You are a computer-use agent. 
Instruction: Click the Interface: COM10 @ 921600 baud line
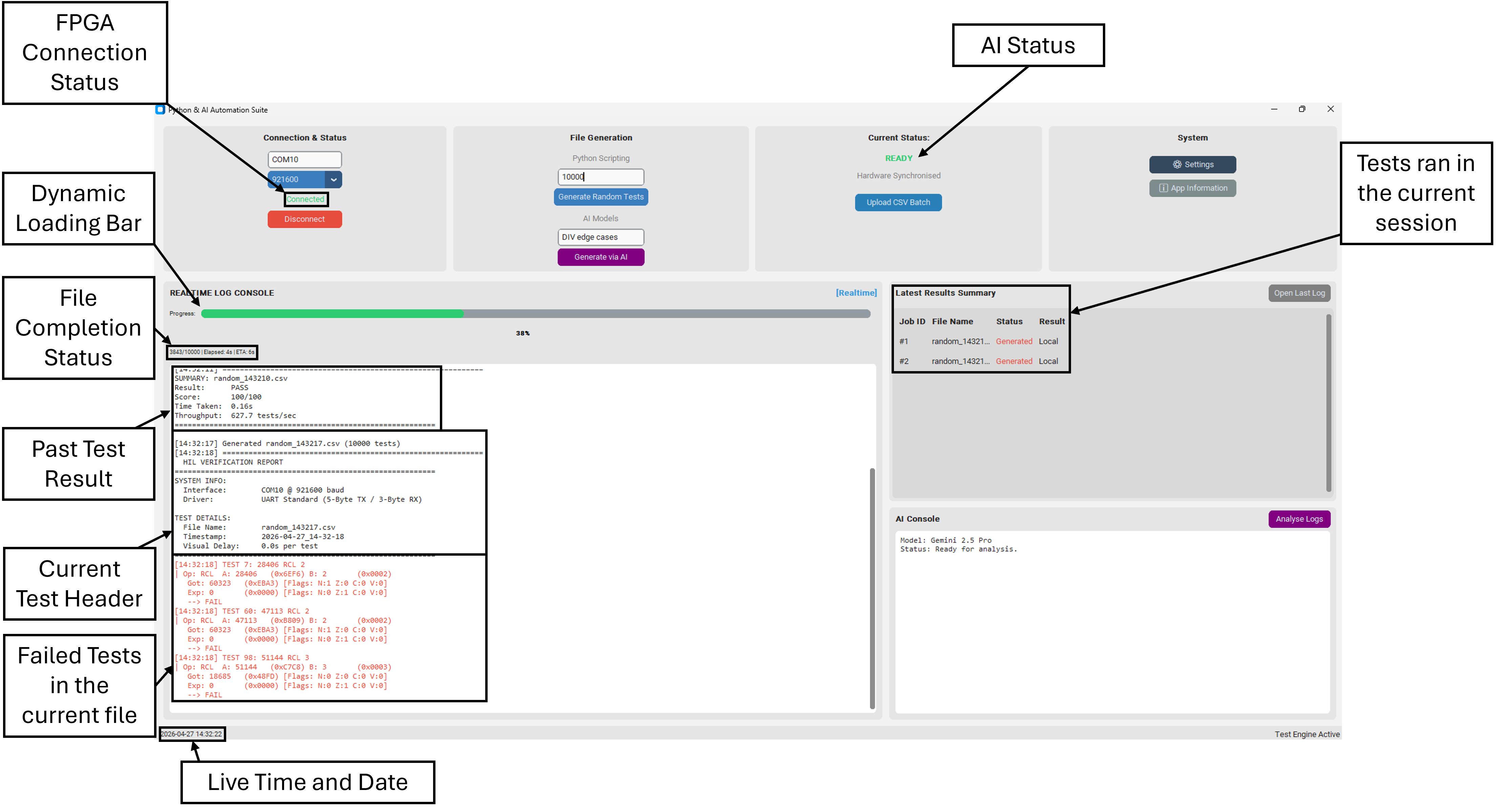264,490
